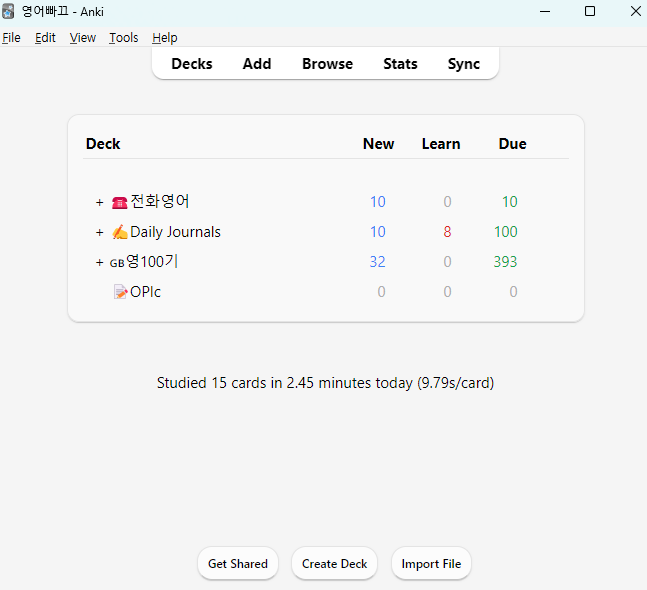Maximize the Anki window

590,12
